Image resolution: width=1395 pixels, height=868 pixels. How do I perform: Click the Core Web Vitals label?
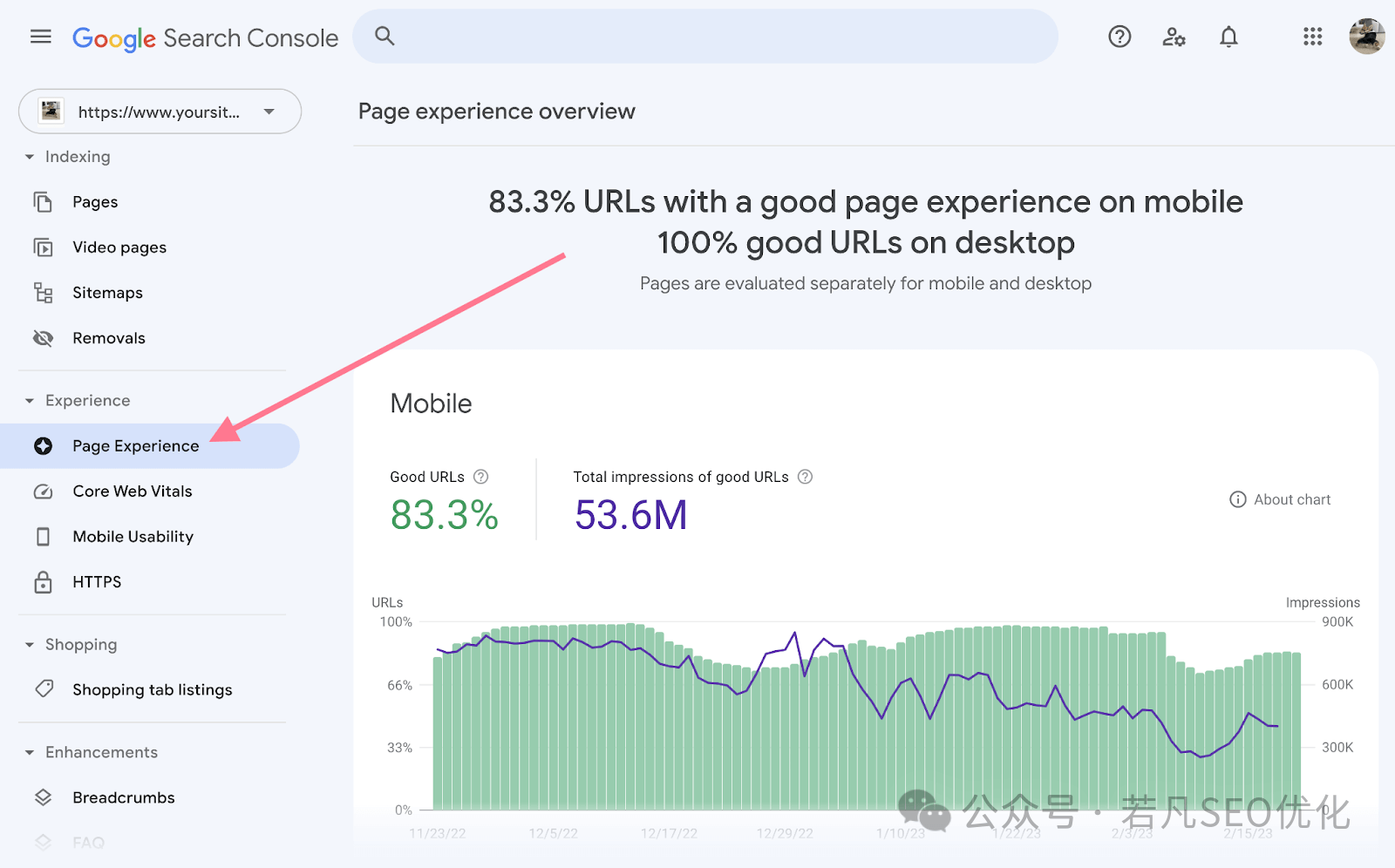[x=133, y=492]
